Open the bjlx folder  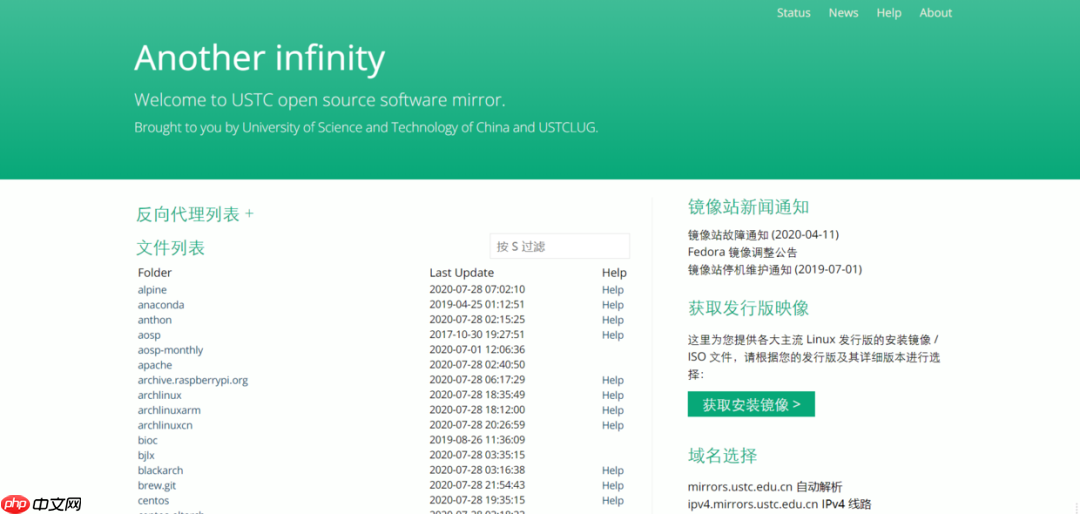146,455
